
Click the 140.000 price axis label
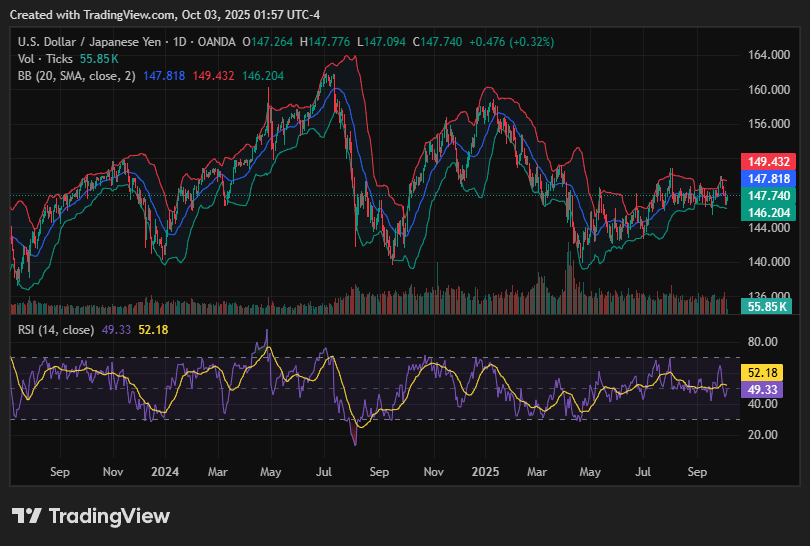pyautogui.click(x=768, y=262)
